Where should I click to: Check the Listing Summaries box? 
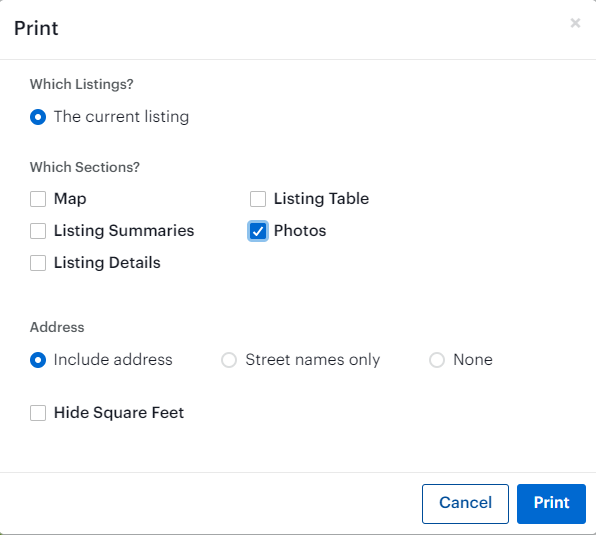coord(38,231)
